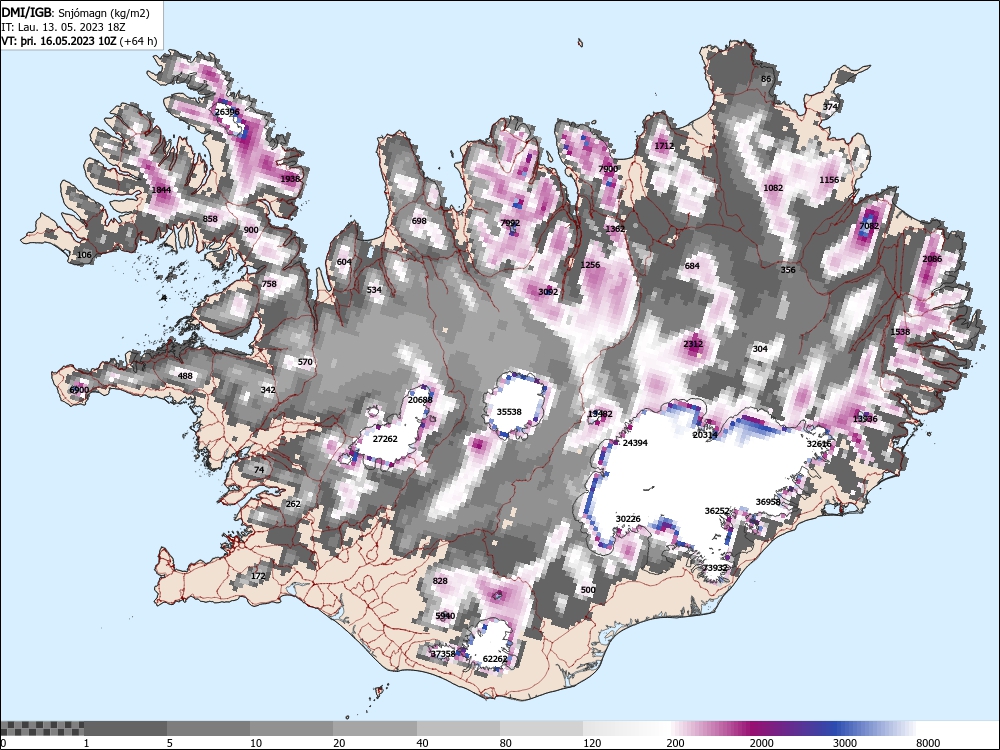The height and width of the screenshot is (750, 1000).
Task: Click the map value '500'
Action: [x=588, y=590]
